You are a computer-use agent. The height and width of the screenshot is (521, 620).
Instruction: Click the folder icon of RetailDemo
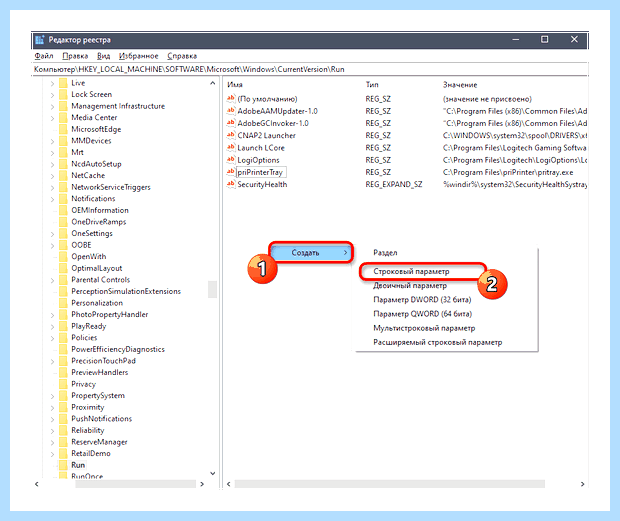[63, 453]
